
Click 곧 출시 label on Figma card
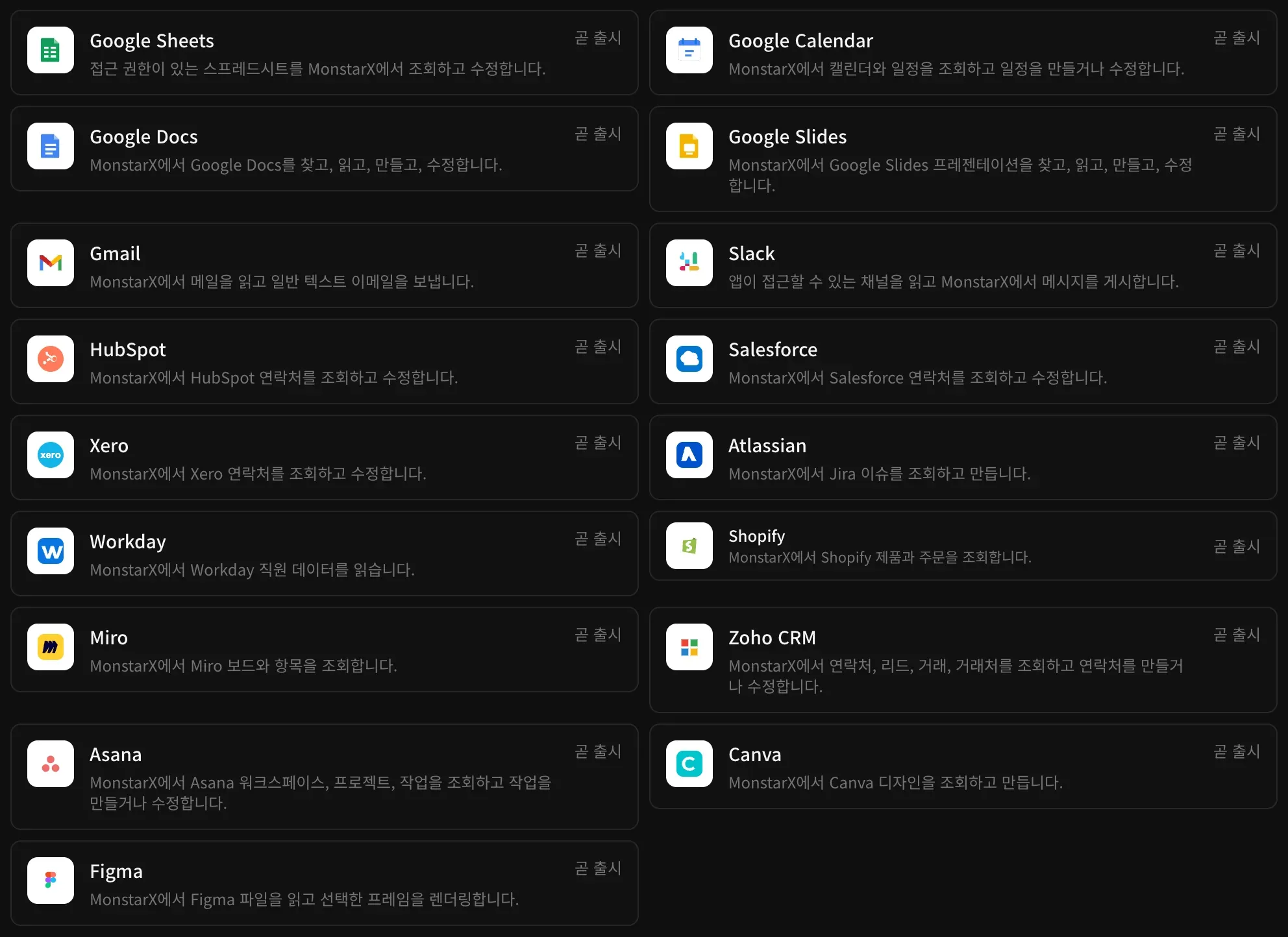tap(598, 868)
